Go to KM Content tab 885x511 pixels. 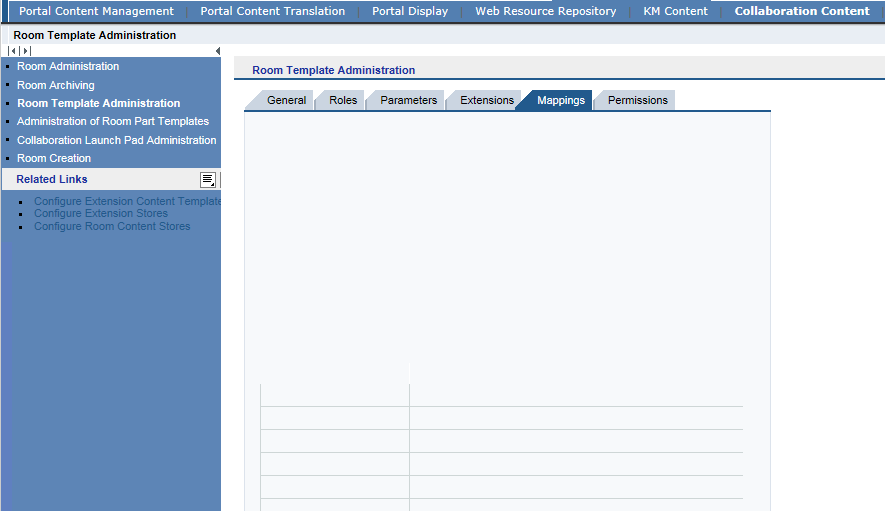click(675, 11)
